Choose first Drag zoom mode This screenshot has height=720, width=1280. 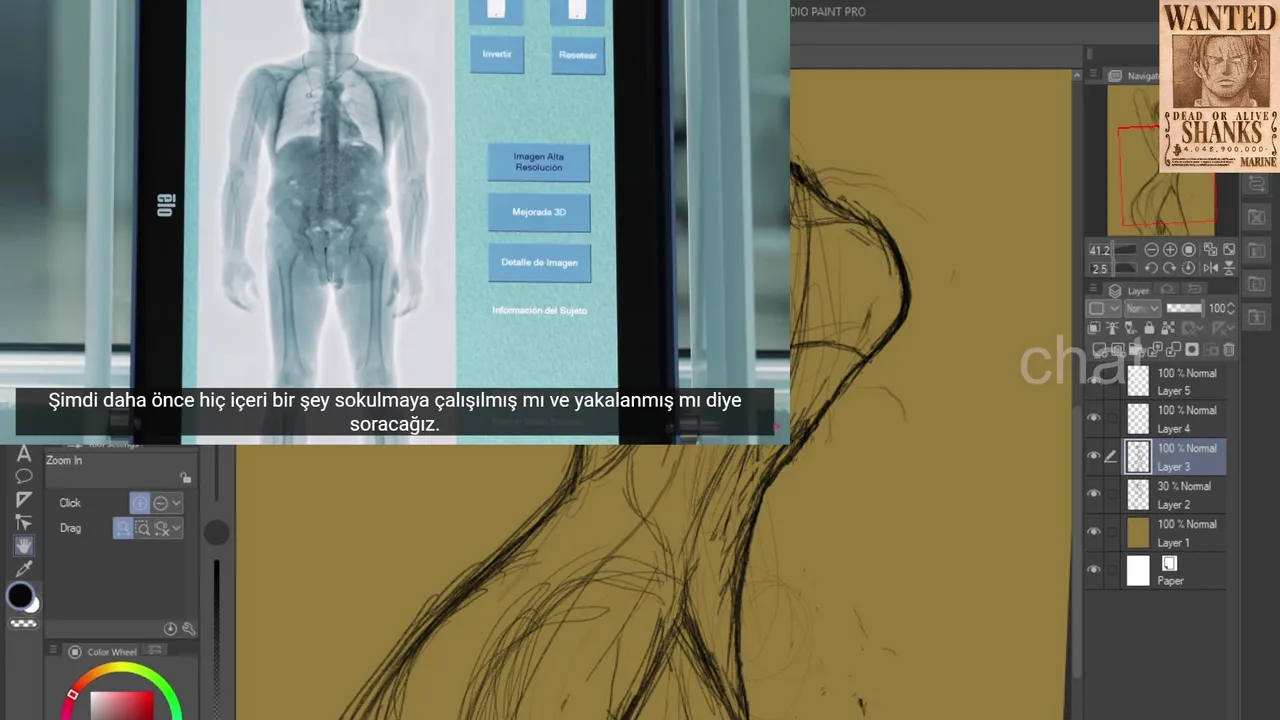pyautogui.click(x=123, y=528)
